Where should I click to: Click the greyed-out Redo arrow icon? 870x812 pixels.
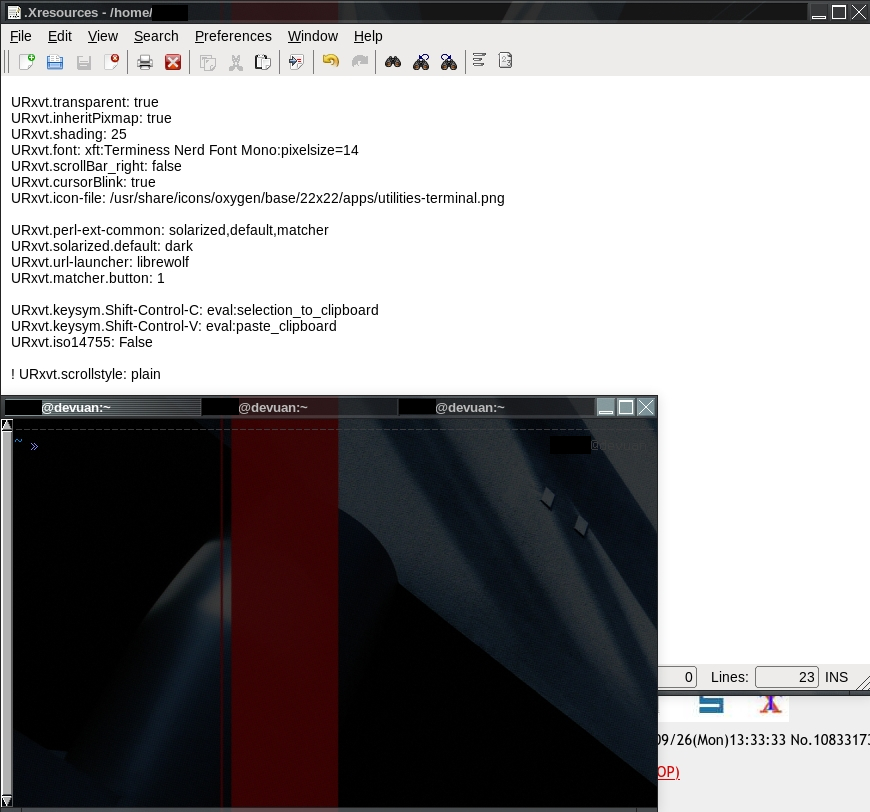point(360,60)
